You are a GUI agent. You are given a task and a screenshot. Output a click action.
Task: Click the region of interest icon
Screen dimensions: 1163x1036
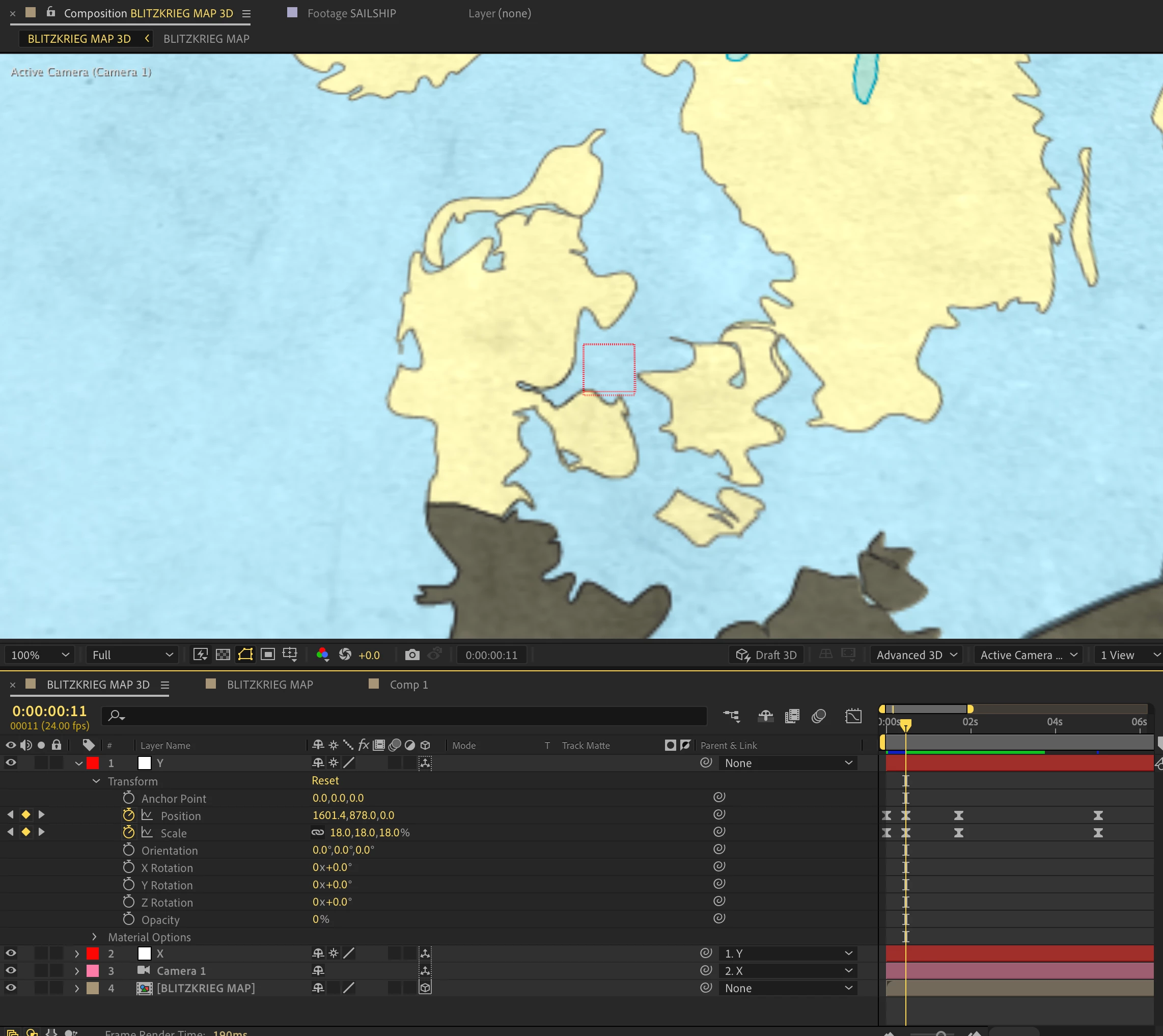267,655
